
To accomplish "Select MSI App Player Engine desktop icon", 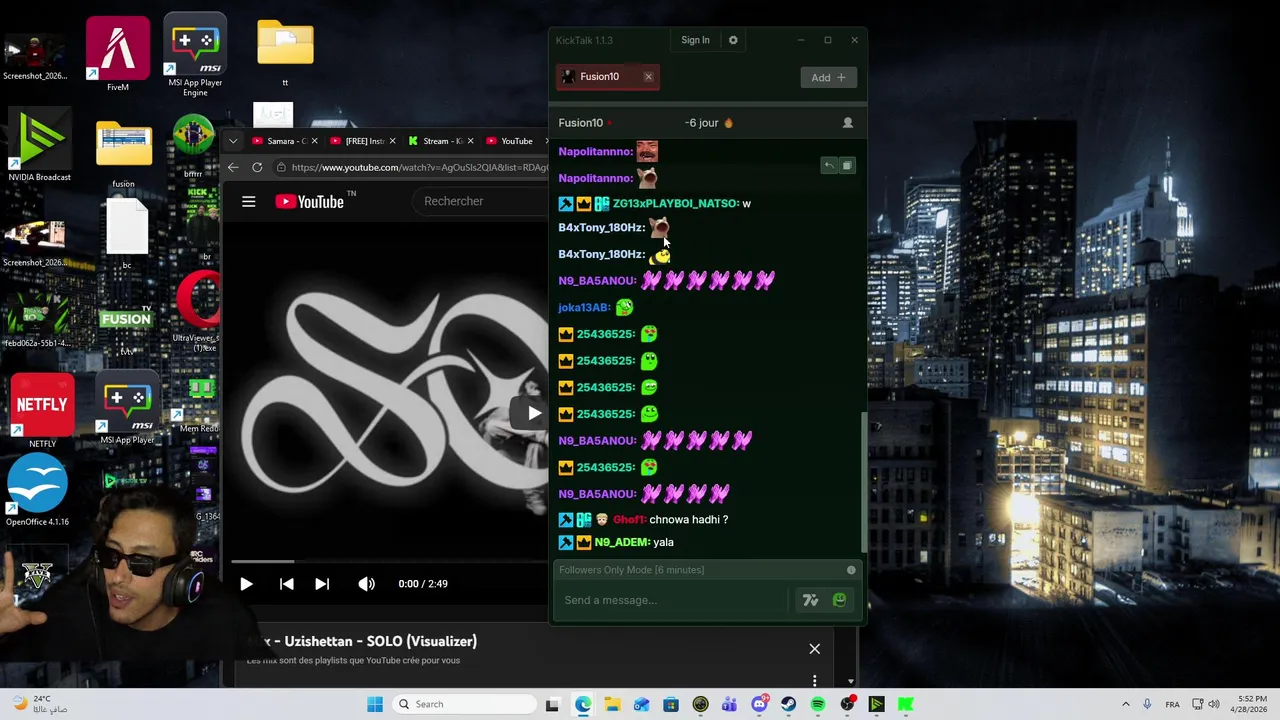I will tap(195, 54).
